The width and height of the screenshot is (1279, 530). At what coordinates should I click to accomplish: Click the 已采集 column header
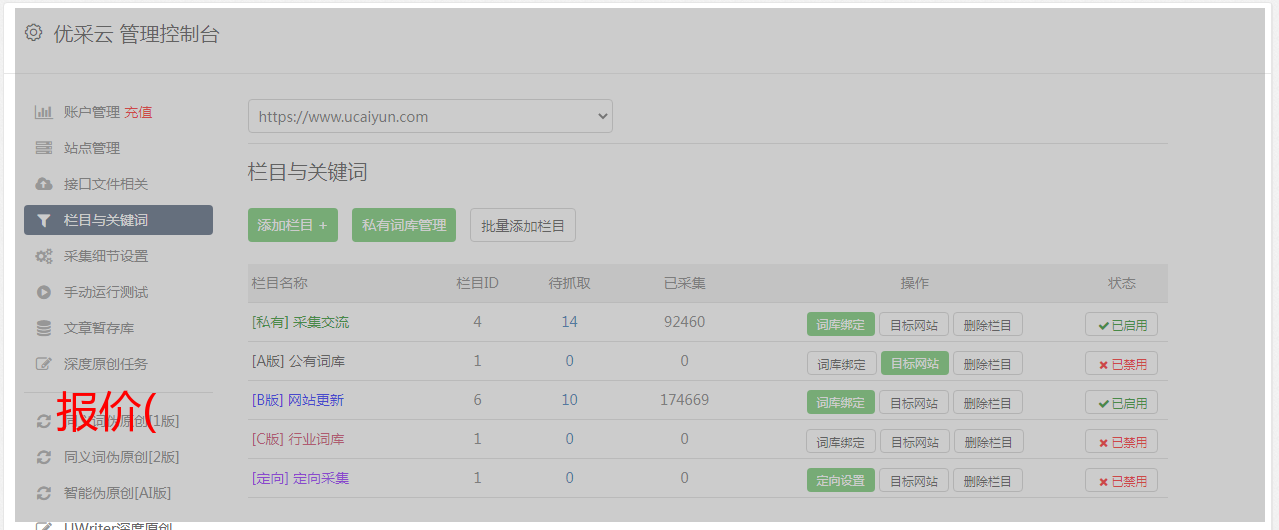coord(685,283)
